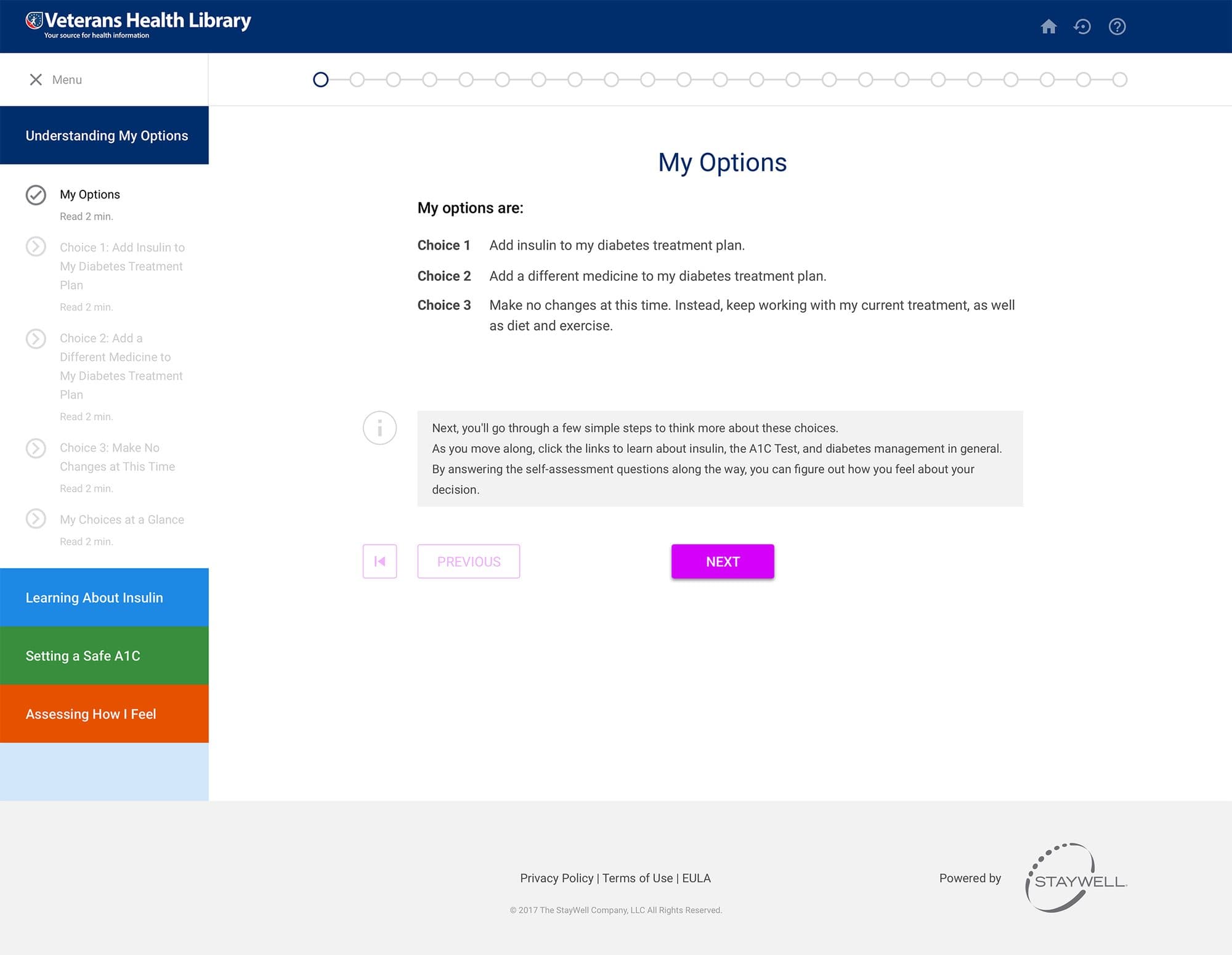This screenshot has height=955, width=1232.
Task: Select the last progress step circle
Action: 1120,79
